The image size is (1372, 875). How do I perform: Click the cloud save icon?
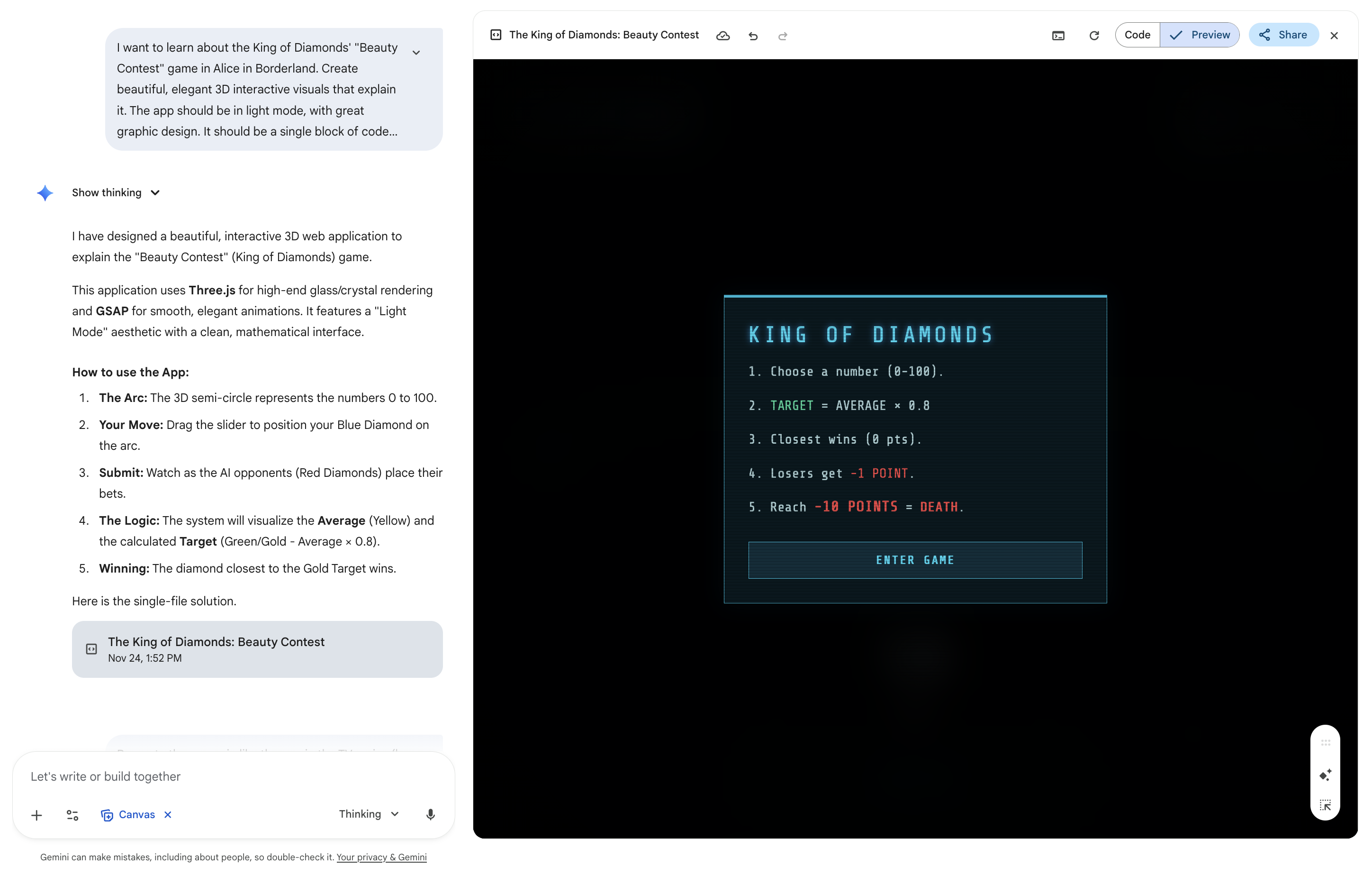click(722, 36)
